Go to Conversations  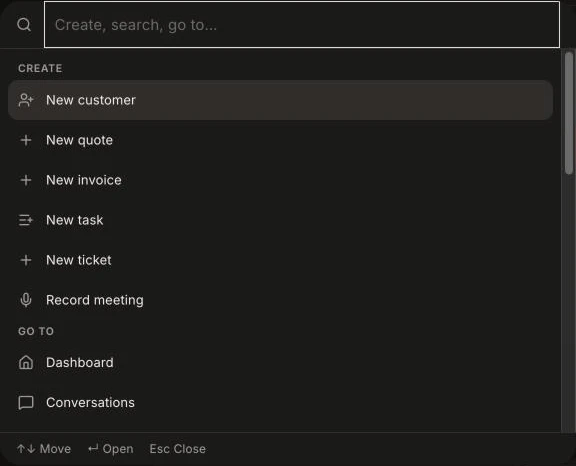(280, 402)
